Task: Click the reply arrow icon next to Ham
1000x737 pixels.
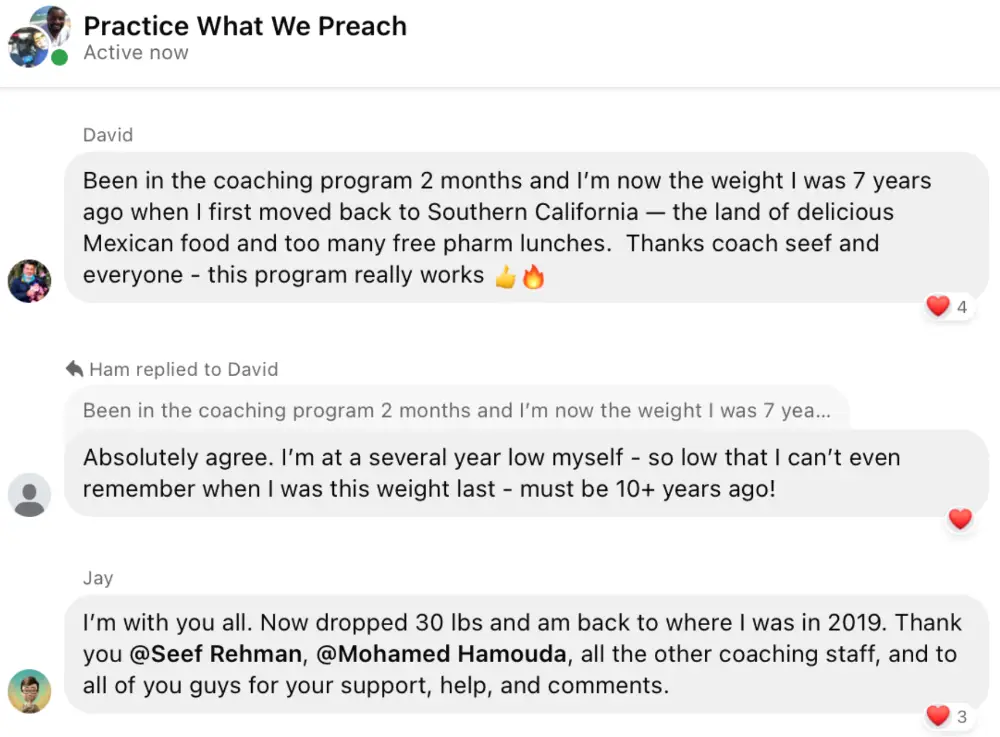Action: (74, 369)
